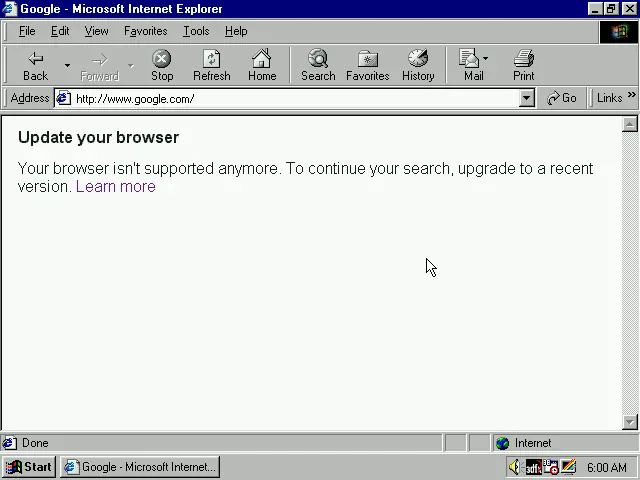Go back with the Back arrow button
The image size is (640, 480).
pyautogui.click(x=35, y=65)
